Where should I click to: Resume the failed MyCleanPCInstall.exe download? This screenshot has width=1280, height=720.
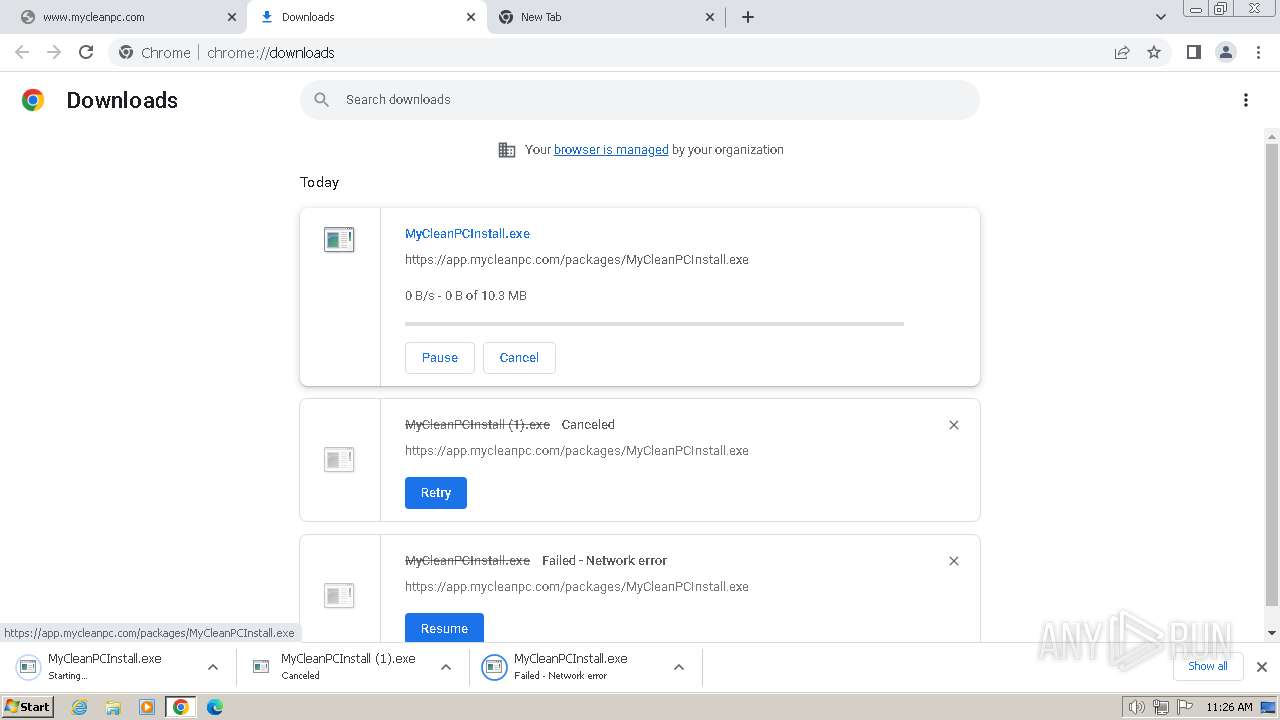point(444,628)
